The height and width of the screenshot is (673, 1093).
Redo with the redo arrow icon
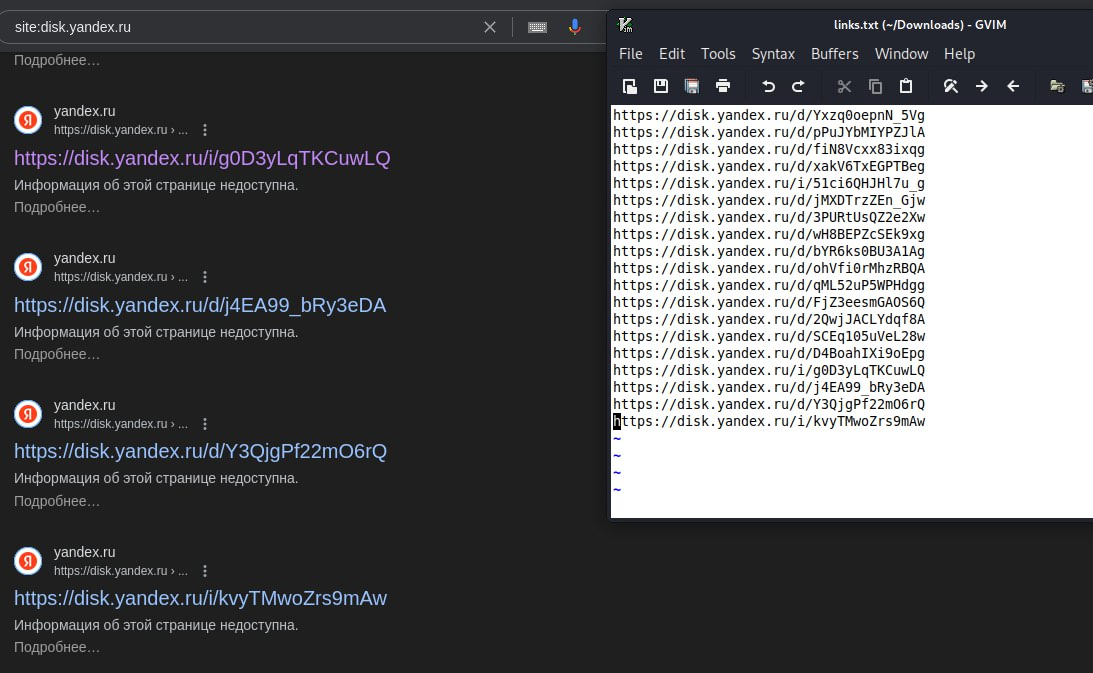tap(799, 86)
